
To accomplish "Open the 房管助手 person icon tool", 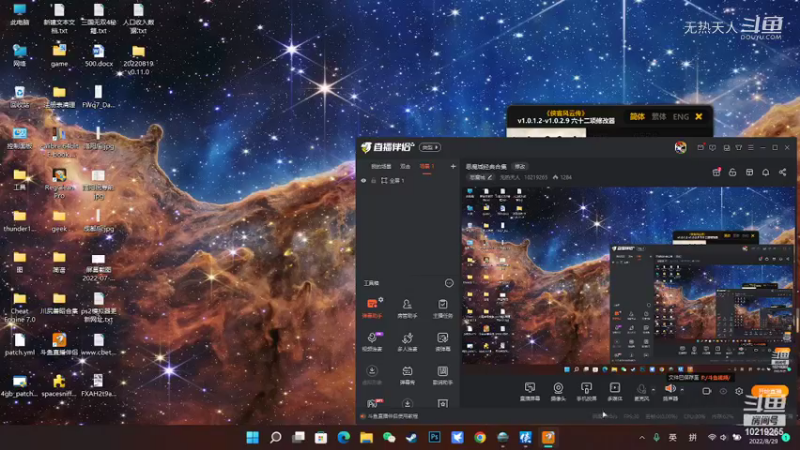I will (407, 308).
